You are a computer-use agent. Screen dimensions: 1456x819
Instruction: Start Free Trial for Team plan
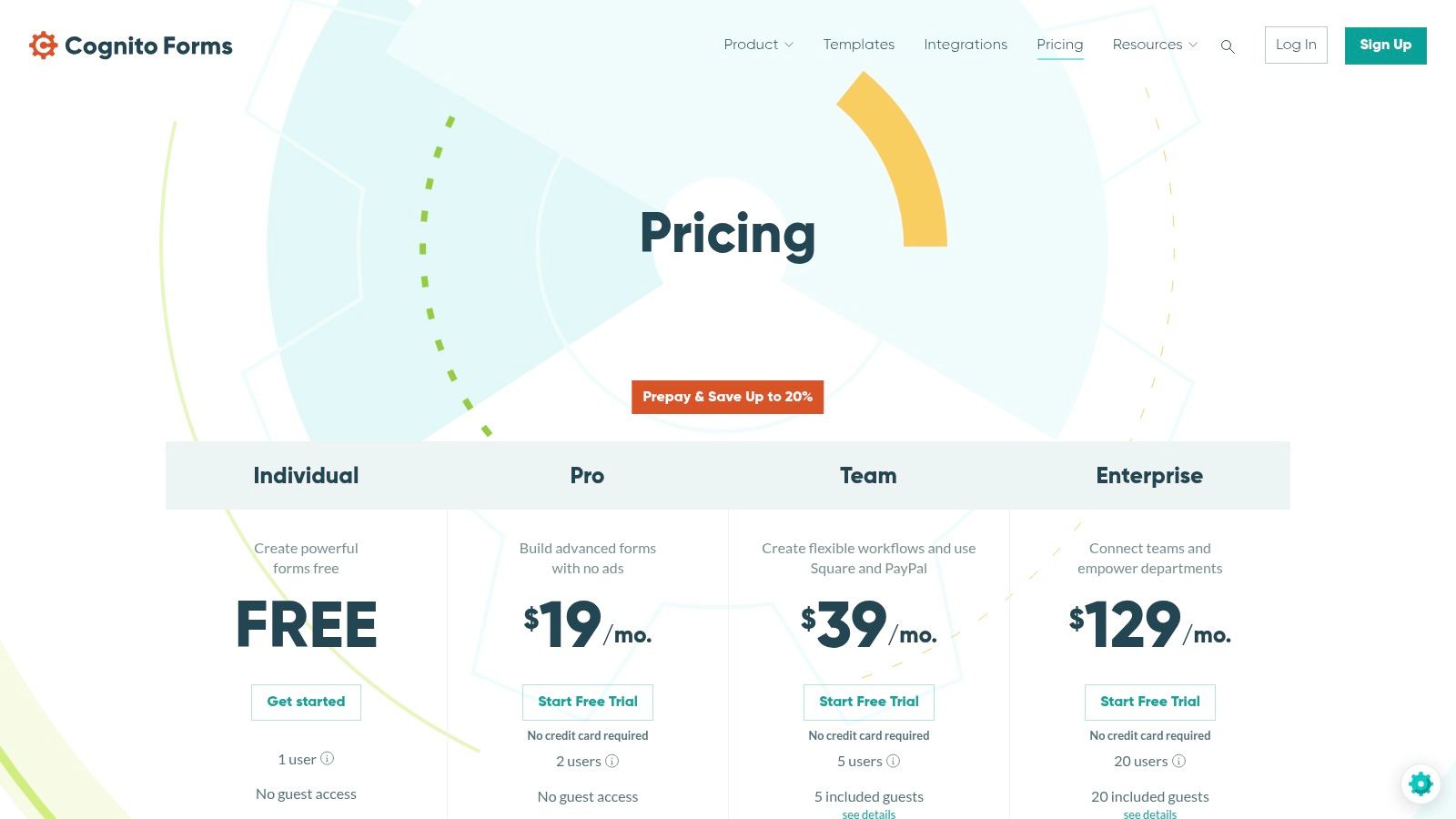click(869, 702)
